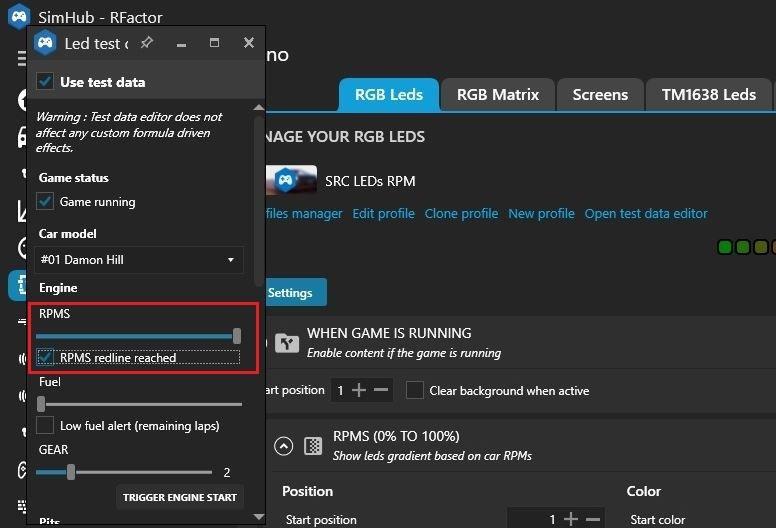Click the second green LED preview
Image resolution: width=776 pixels, height=528 pixels.
[x=742, y=247]
